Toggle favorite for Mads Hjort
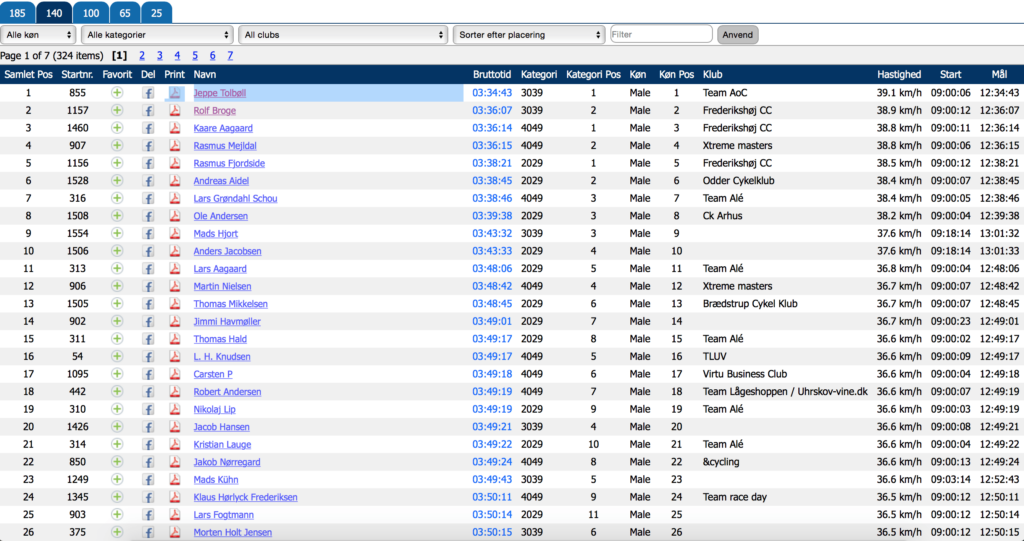The image size is (1024, 541). coord(117,233)
